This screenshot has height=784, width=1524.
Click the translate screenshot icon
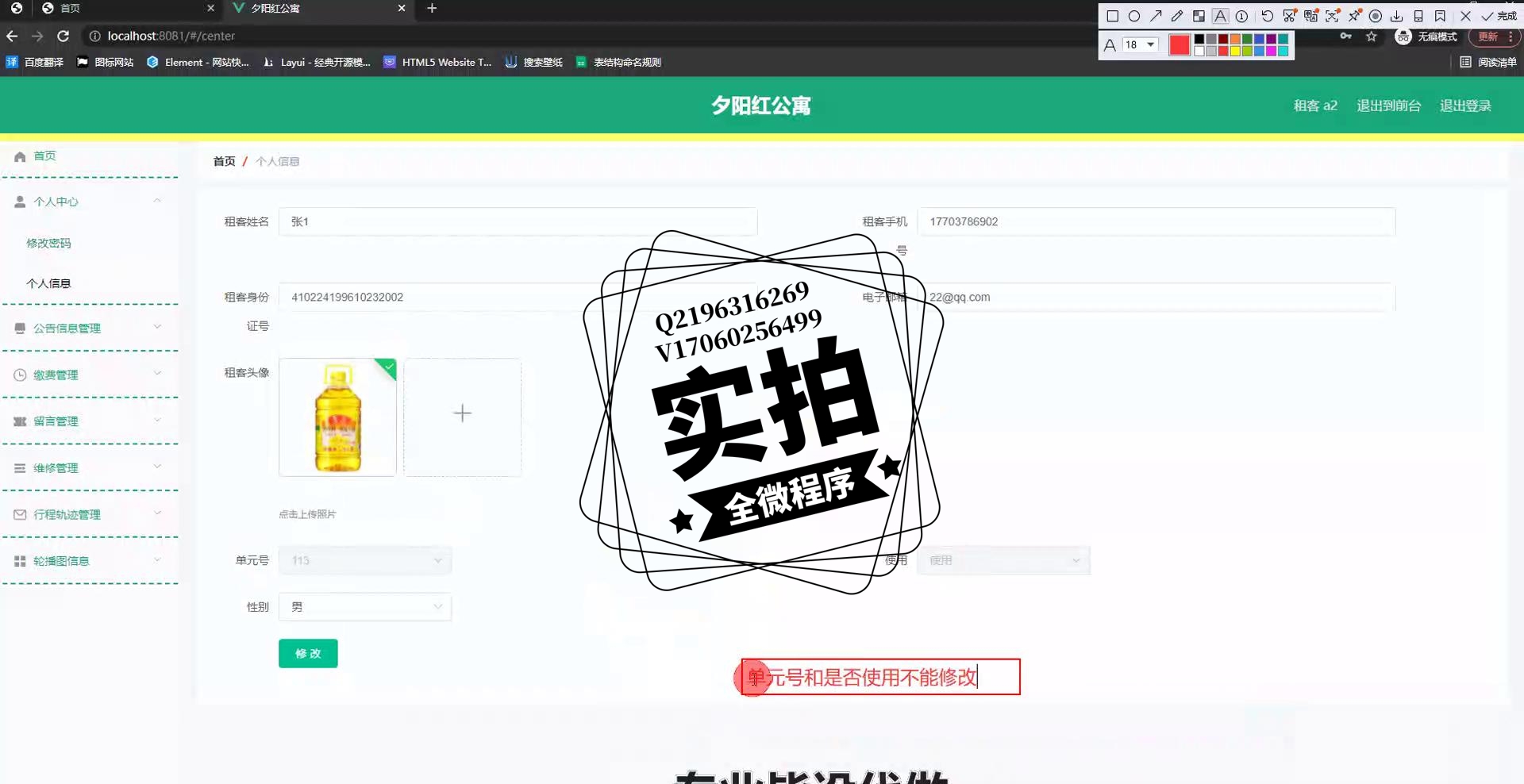pyautogui.click(x=1310, y=16)
